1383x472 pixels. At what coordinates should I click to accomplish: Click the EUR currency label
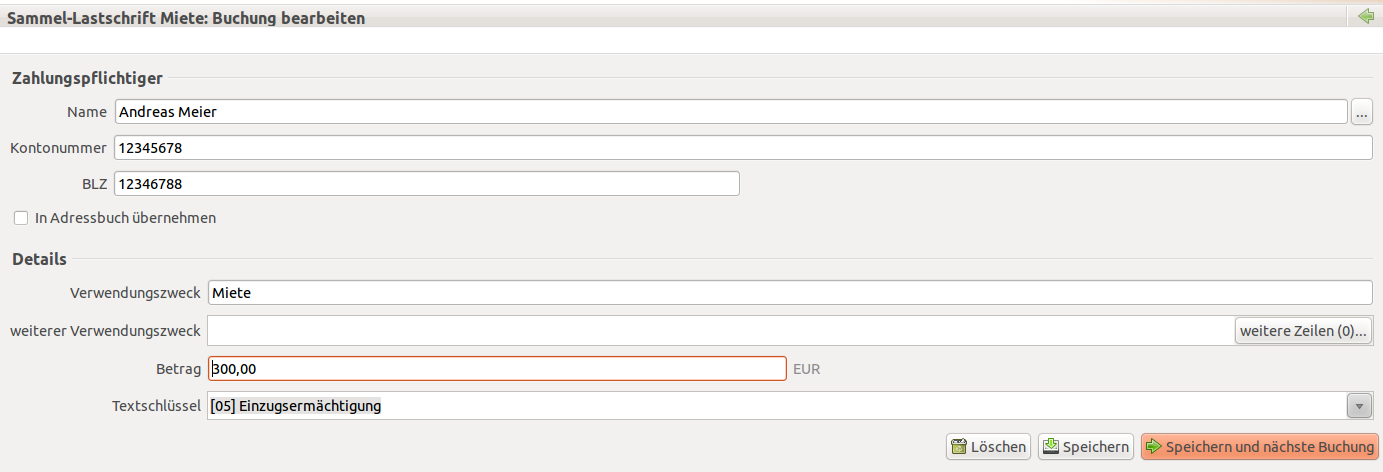tap(806, 369)
